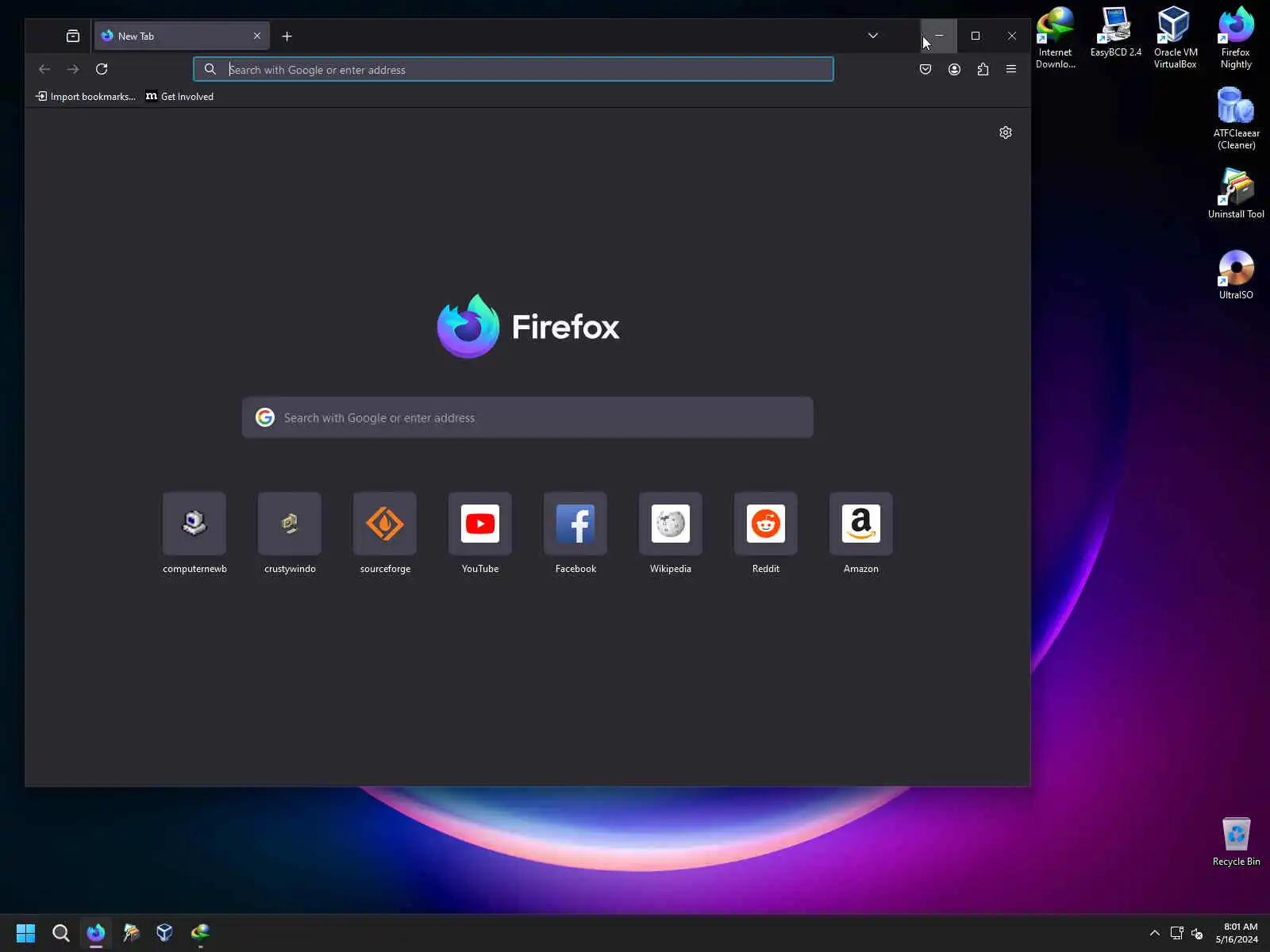This screenshot has width=1270, height=952.
Task: Open the Extensions panel
Action: 983,69
